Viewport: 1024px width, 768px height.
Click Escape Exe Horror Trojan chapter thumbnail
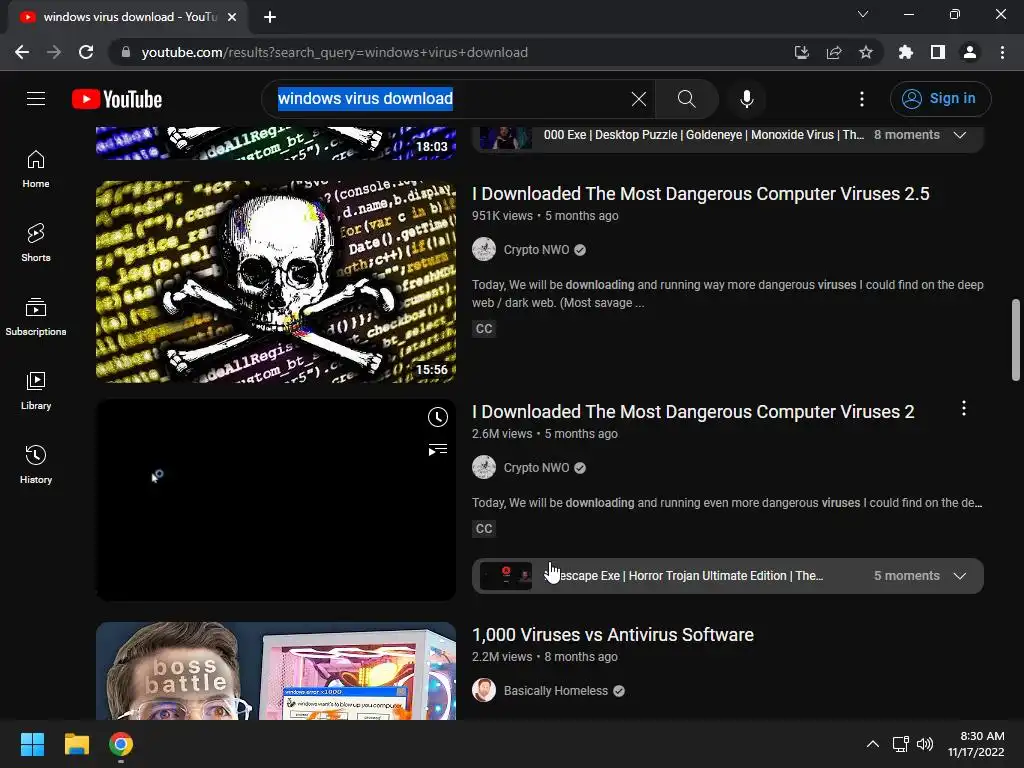[506, 575]
